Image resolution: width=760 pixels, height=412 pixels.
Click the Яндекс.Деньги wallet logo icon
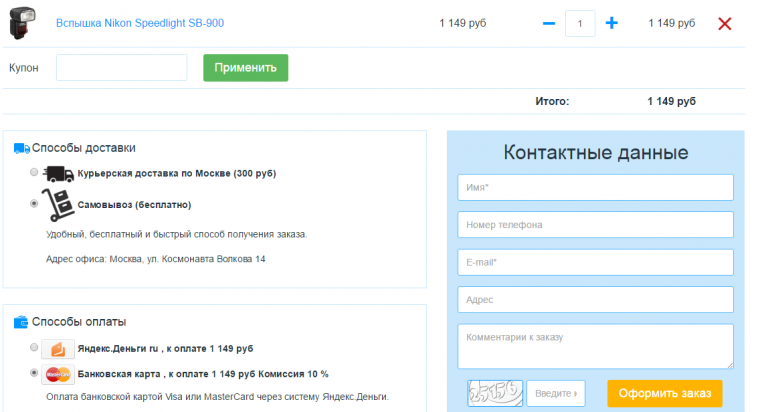tap(58, 349)
